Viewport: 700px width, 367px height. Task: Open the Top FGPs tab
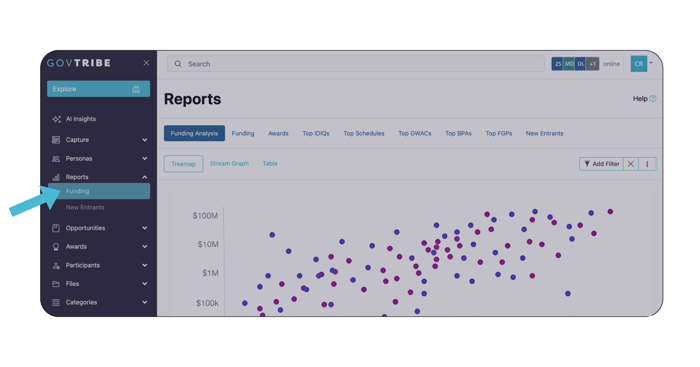499,133
